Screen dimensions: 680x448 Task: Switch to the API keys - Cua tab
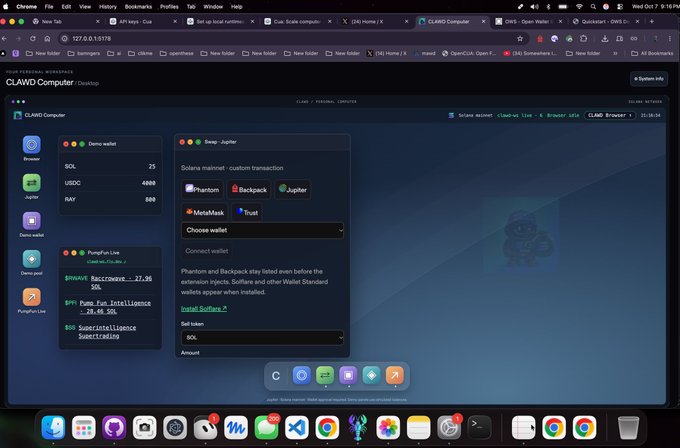coord(143,21)
